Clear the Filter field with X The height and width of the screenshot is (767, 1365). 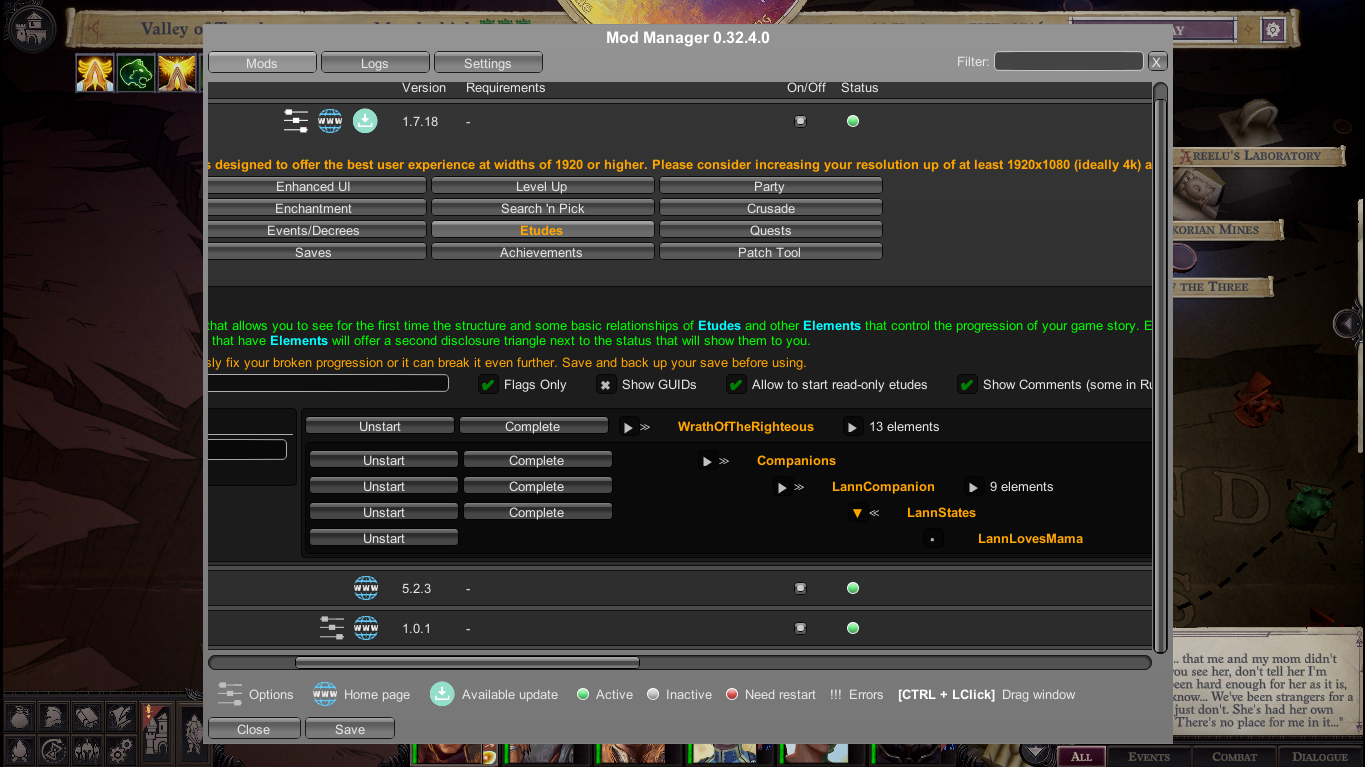coord(1157,62)
